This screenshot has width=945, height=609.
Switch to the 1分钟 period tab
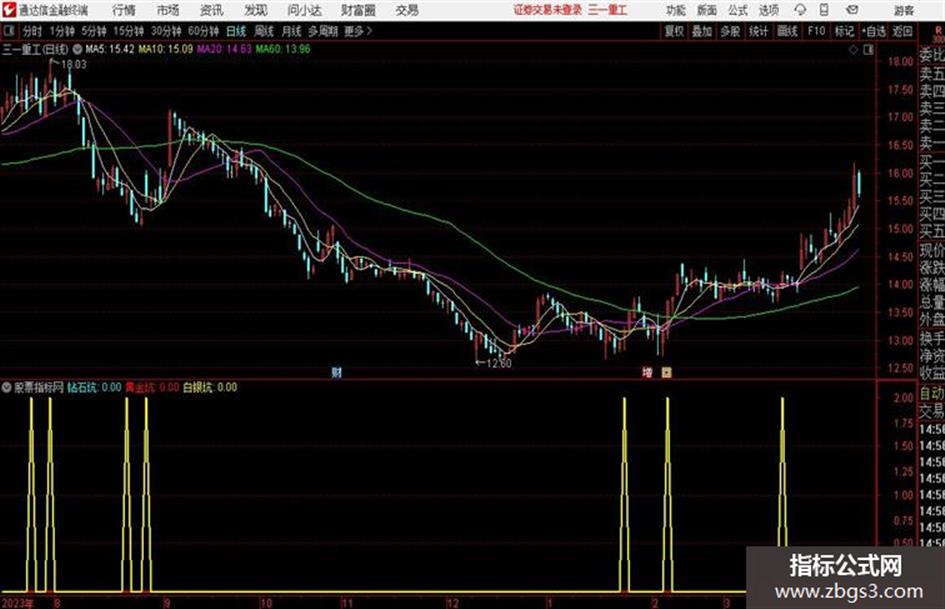pos(61,31)
